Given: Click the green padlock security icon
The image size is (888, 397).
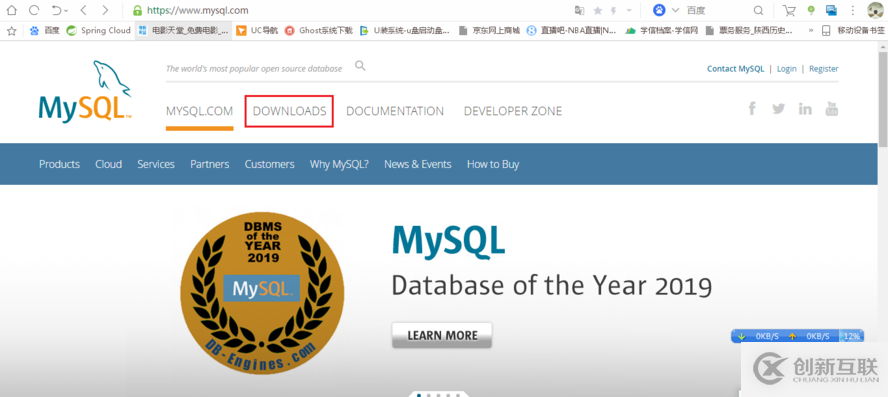Looking at the screenshot, I should coord(137,10).
